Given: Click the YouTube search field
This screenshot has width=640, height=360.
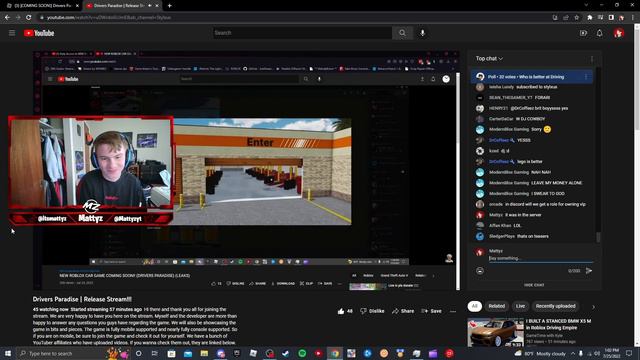Looking at the screenshot, I should pos(302,33).
